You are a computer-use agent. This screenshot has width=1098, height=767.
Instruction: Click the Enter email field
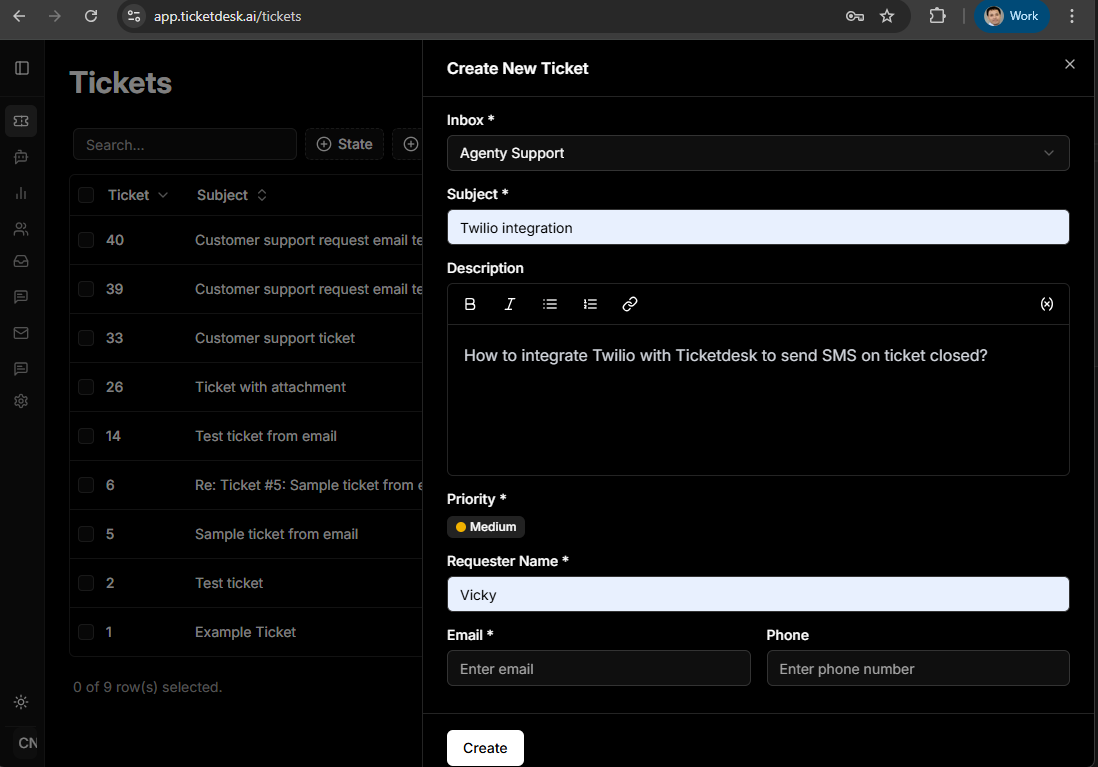point(599,669)
